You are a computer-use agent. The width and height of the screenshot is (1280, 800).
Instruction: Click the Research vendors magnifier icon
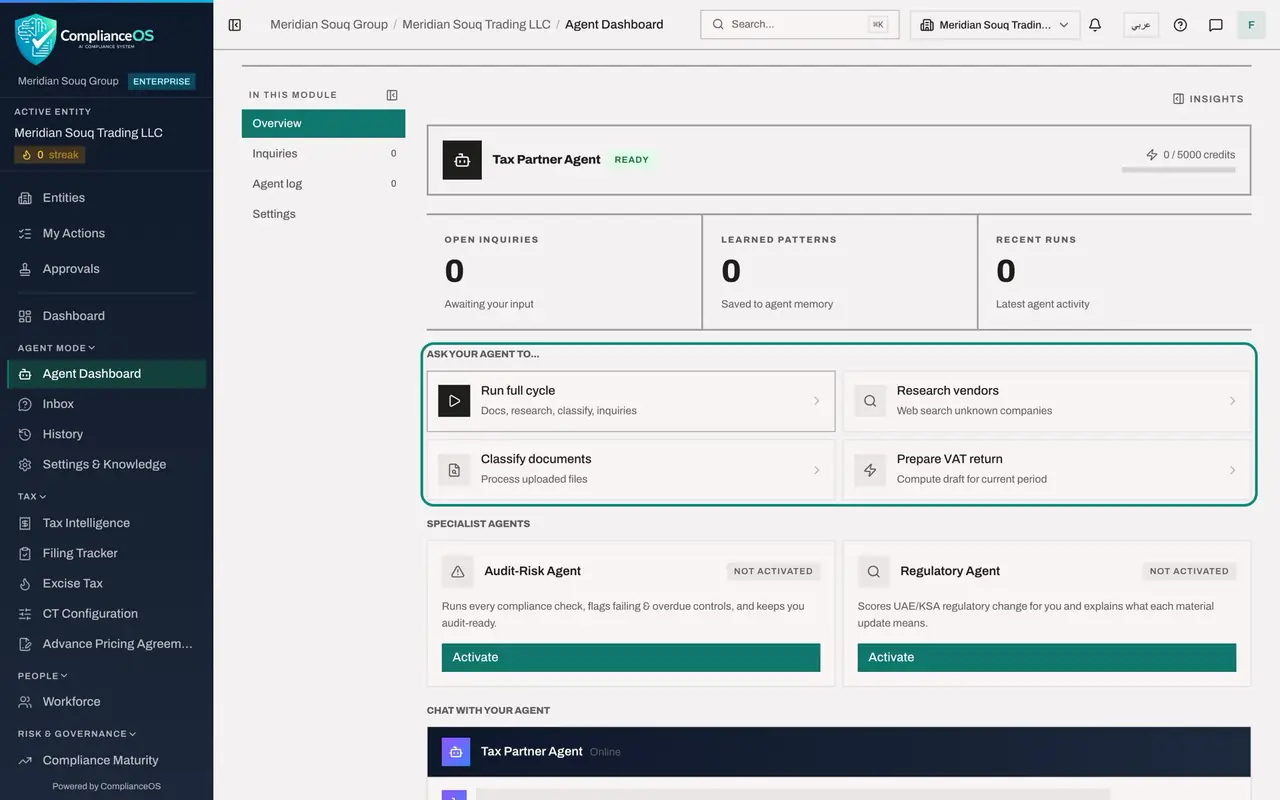(x=870, y=401)
